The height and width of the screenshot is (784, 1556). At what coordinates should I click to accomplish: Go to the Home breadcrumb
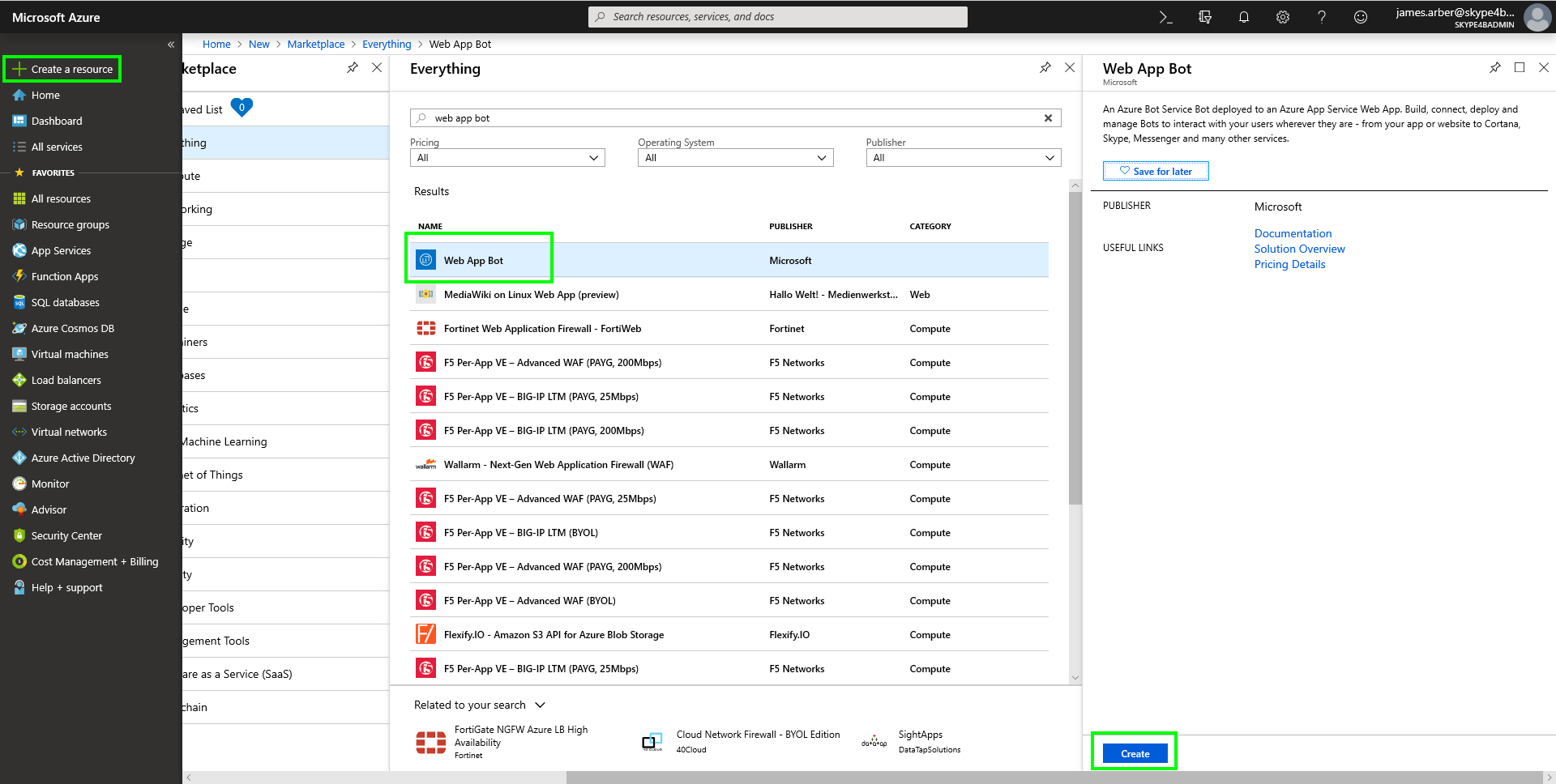tap(216, 44)
